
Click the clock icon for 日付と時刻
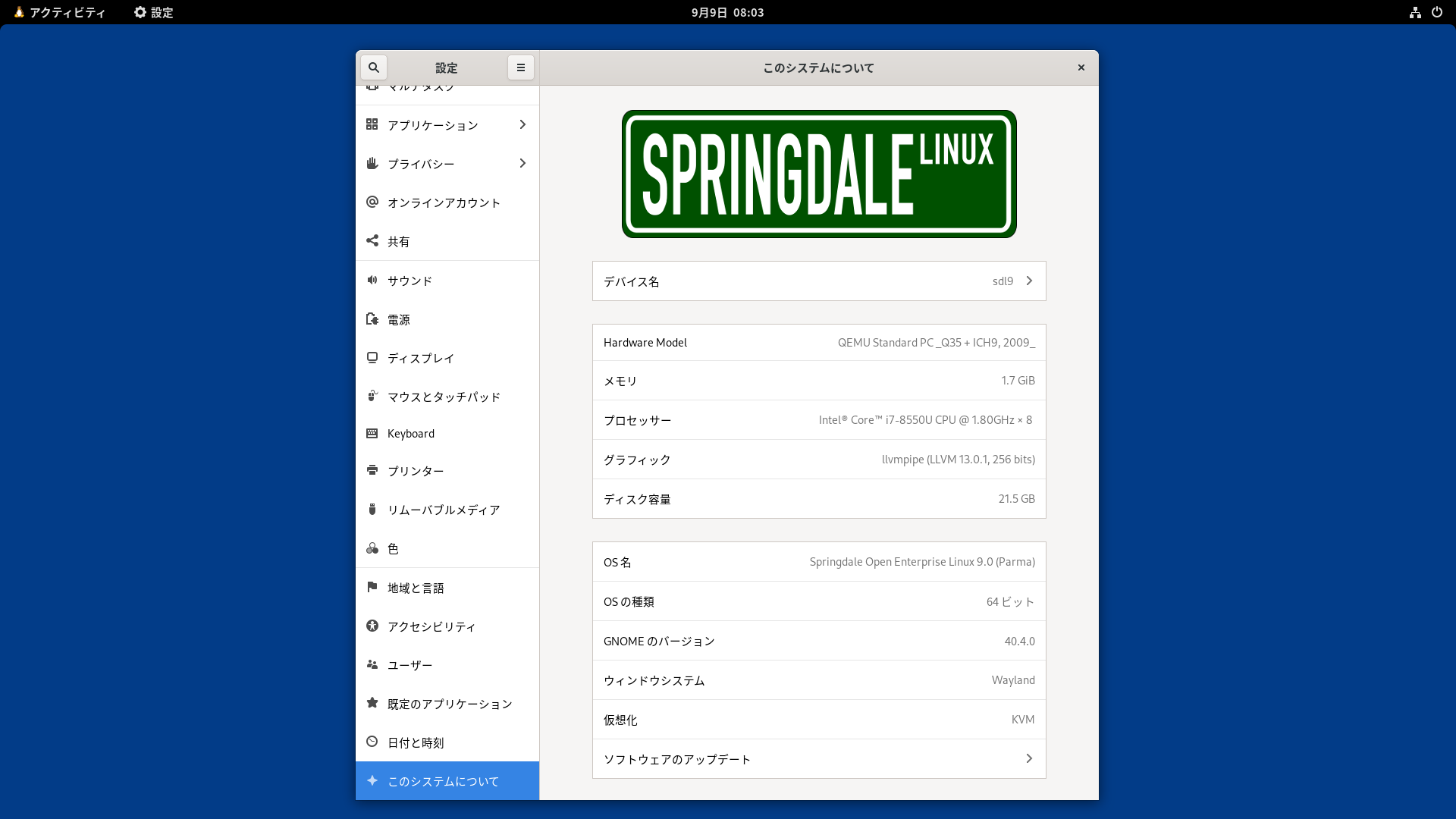click(x=372, y=742)
